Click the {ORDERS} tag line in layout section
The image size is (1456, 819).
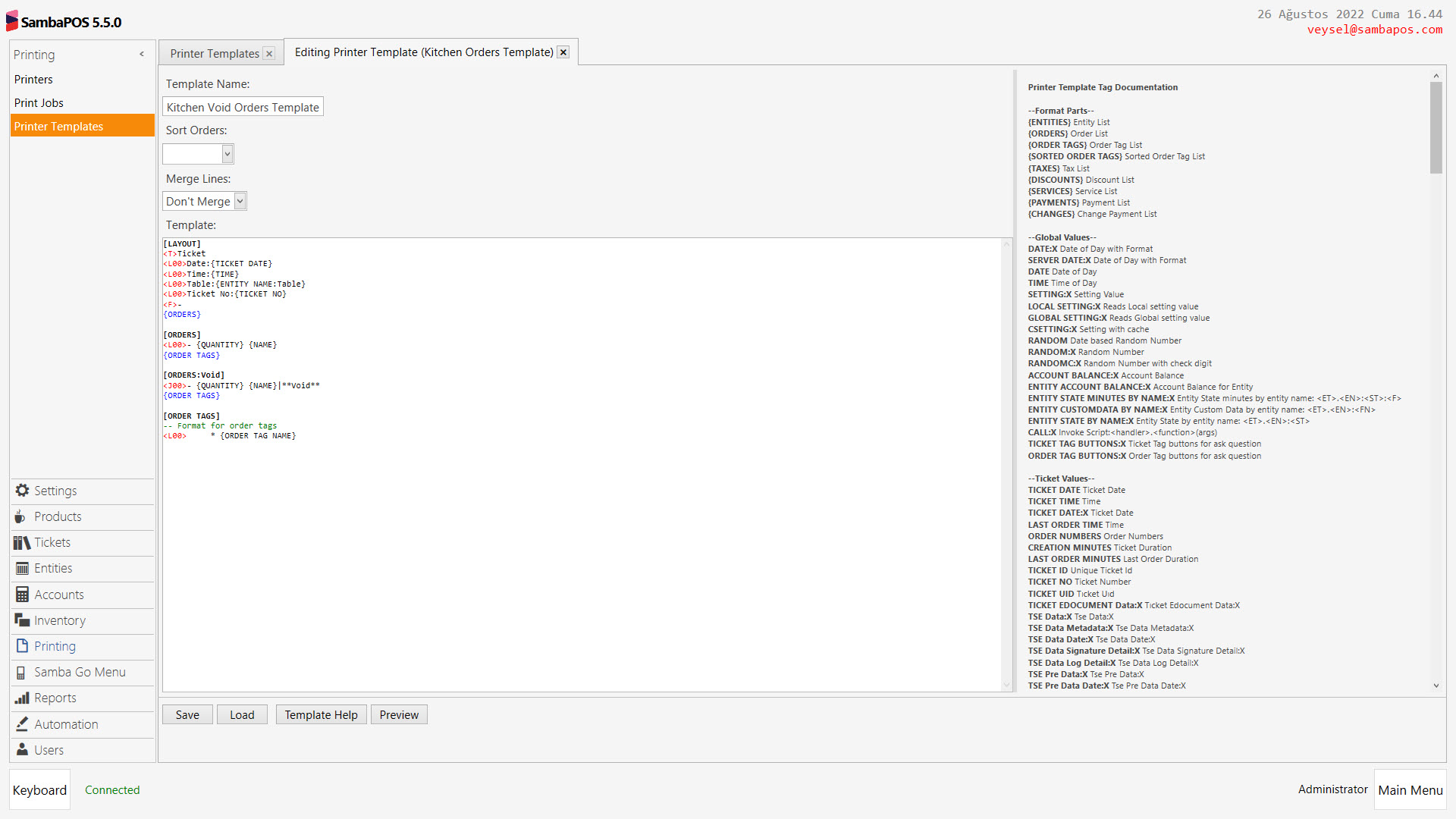click(x=182, y=315)
